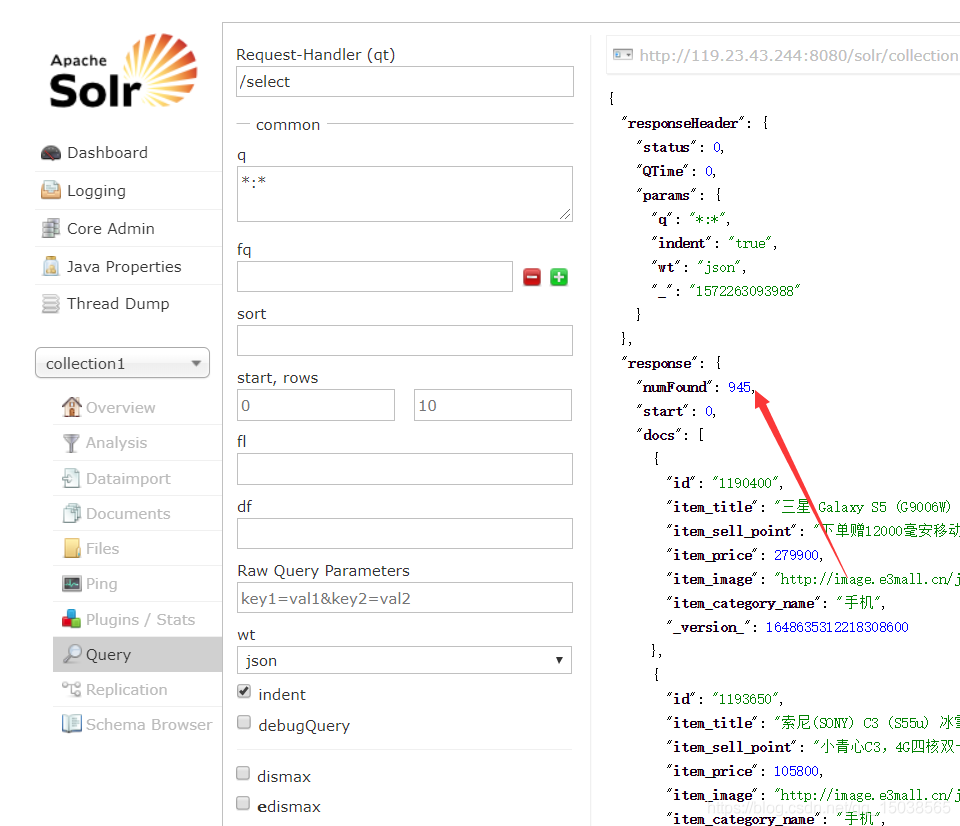
Task: Open the Replication link
Action: [x=126, y=689]
